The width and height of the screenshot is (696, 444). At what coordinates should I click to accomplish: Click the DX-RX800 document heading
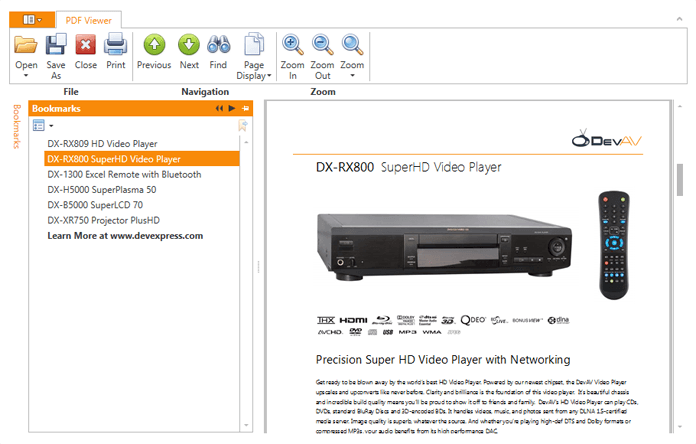(408, 167)
